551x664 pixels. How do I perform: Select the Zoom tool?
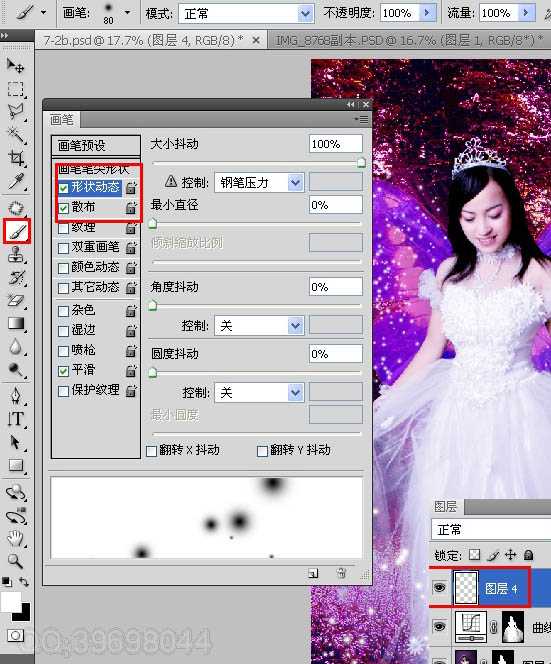click(16, 562)
